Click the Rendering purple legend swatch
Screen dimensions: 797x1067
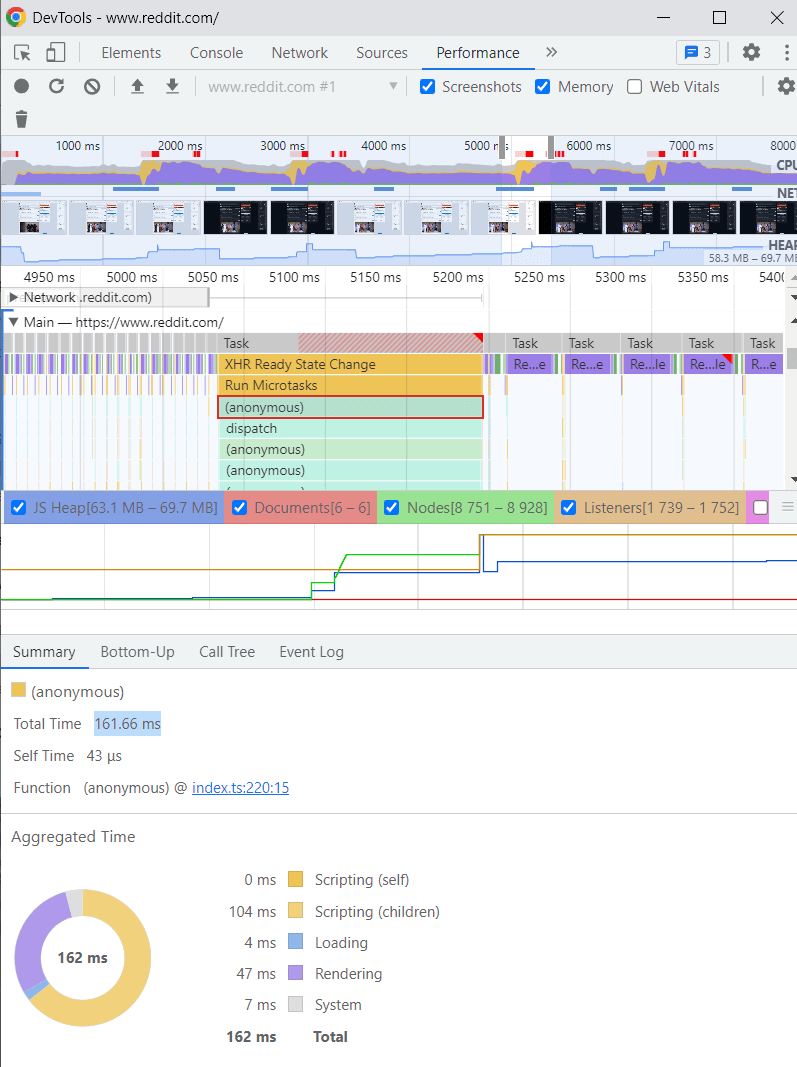(295, 973)
